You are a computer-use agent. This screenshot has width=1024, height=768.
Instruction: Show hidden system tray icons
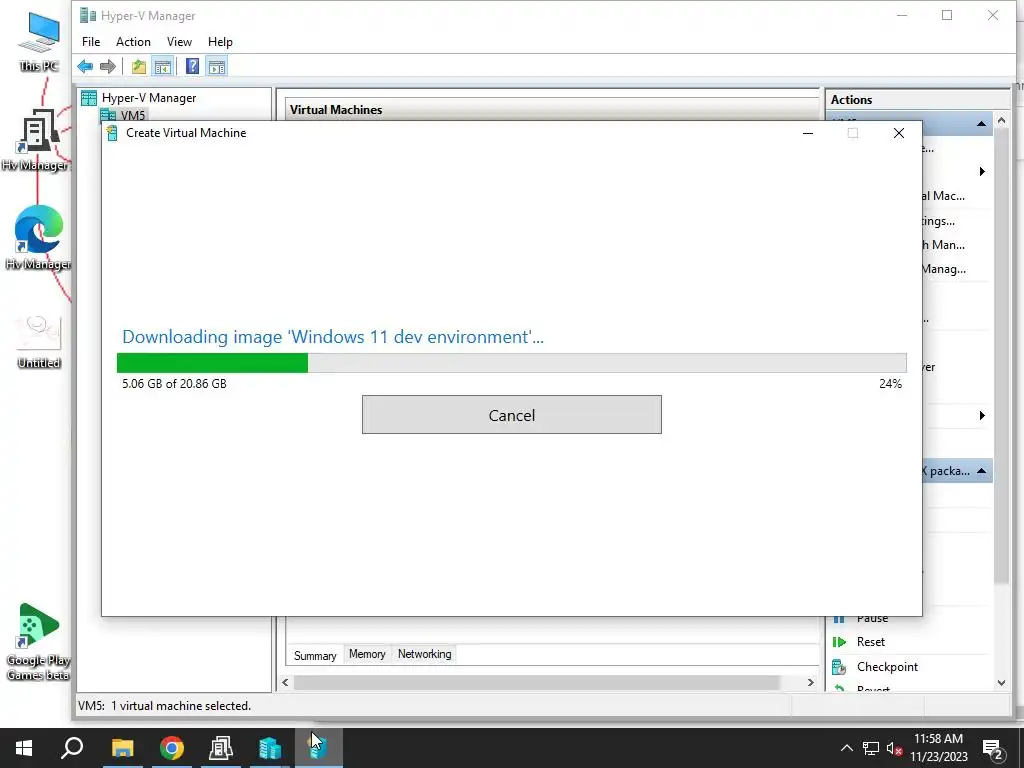tap(846, 748)
